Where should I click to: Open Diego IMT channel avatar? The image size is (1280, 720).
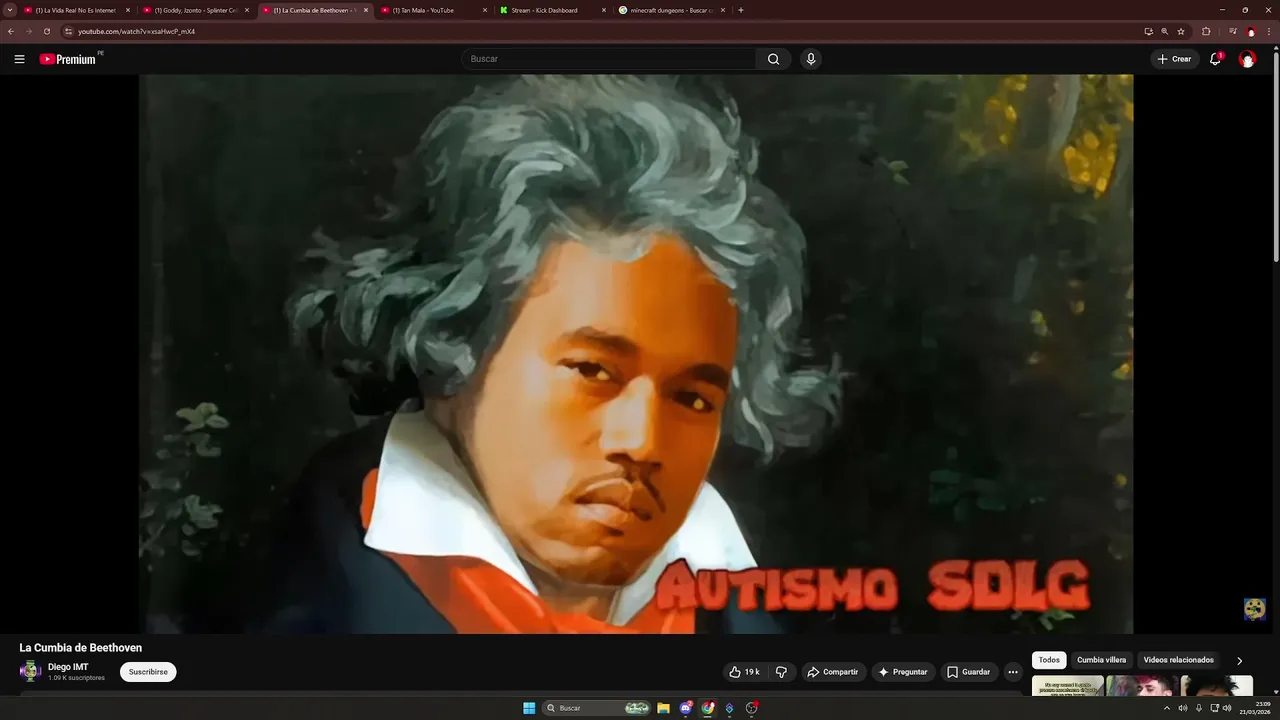[30, 671]
